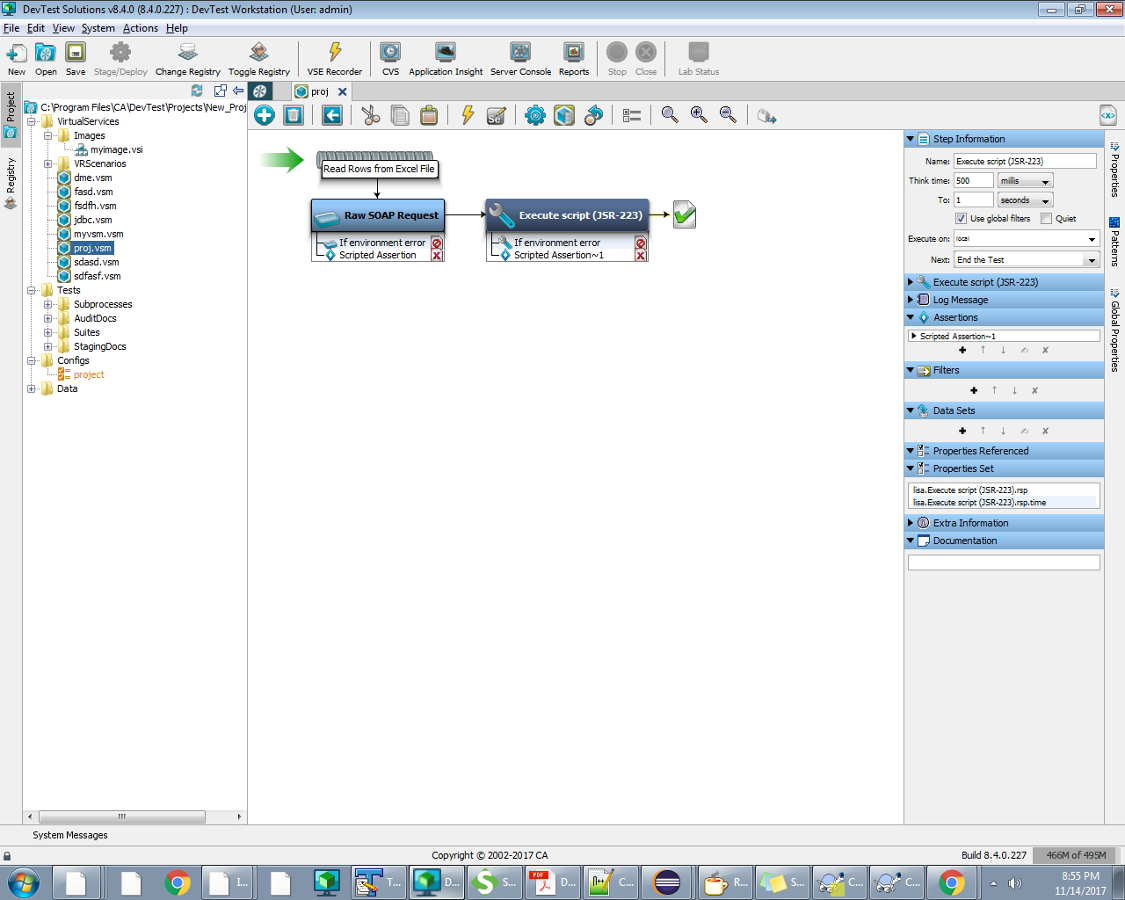The height and width of the screenshot is (900, 1125).
Task: Click the blue plus add step icon
Action: (x=264, y=116)
